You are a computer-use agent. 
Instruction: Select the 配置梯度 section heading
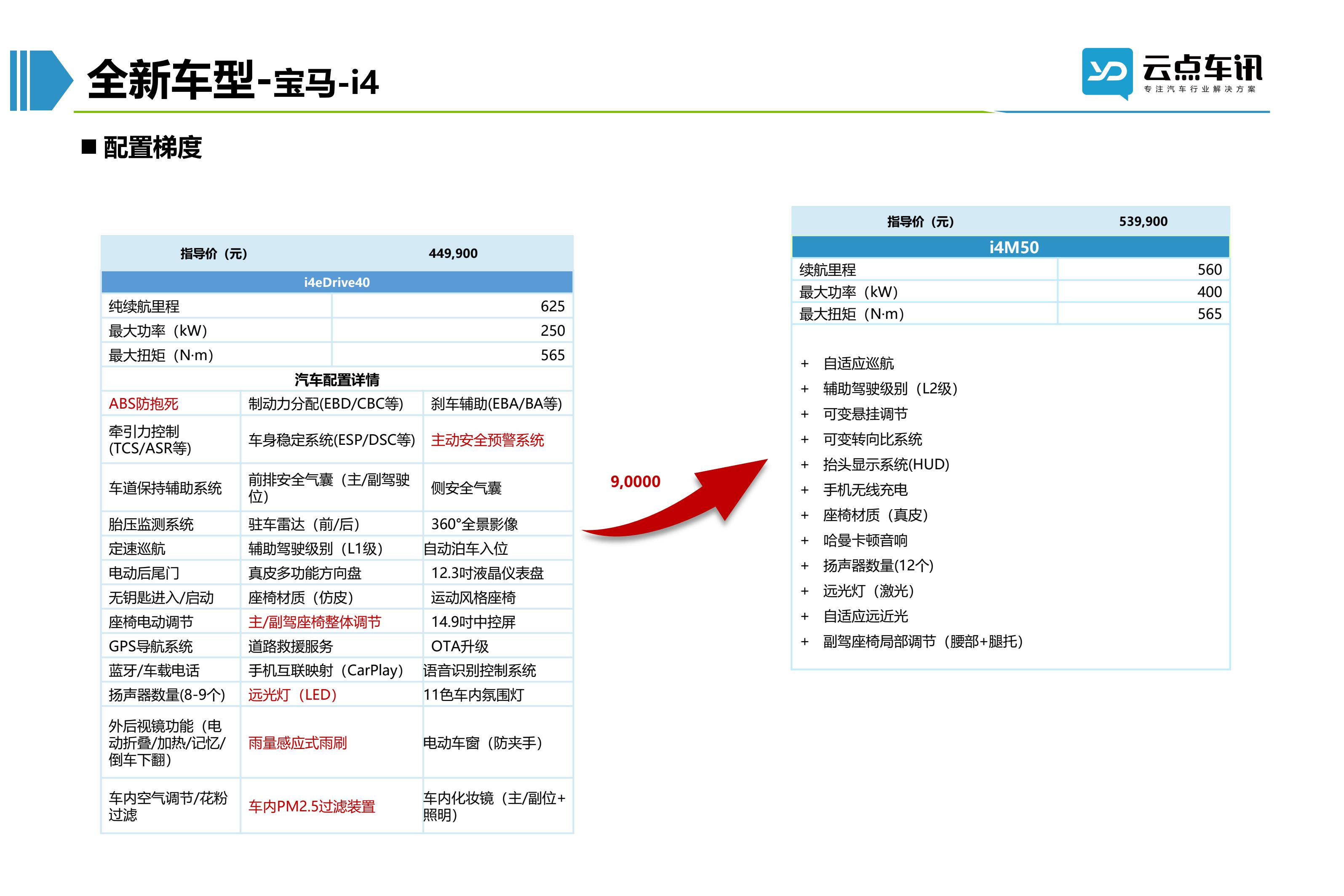pos(152,147)
